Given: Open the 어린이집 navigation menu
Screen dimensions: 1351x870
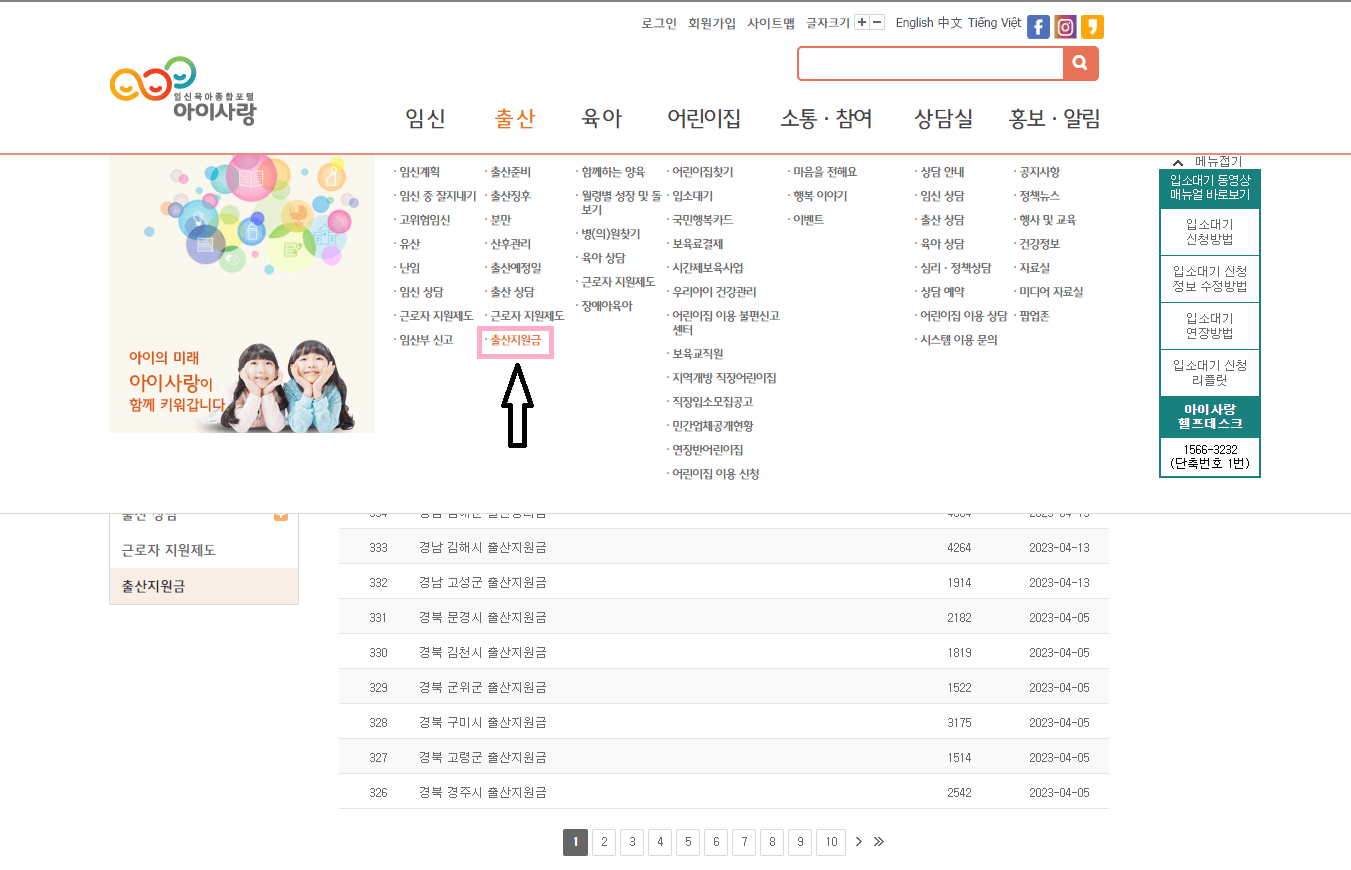Looking at the screenshot, I should 706,118.
